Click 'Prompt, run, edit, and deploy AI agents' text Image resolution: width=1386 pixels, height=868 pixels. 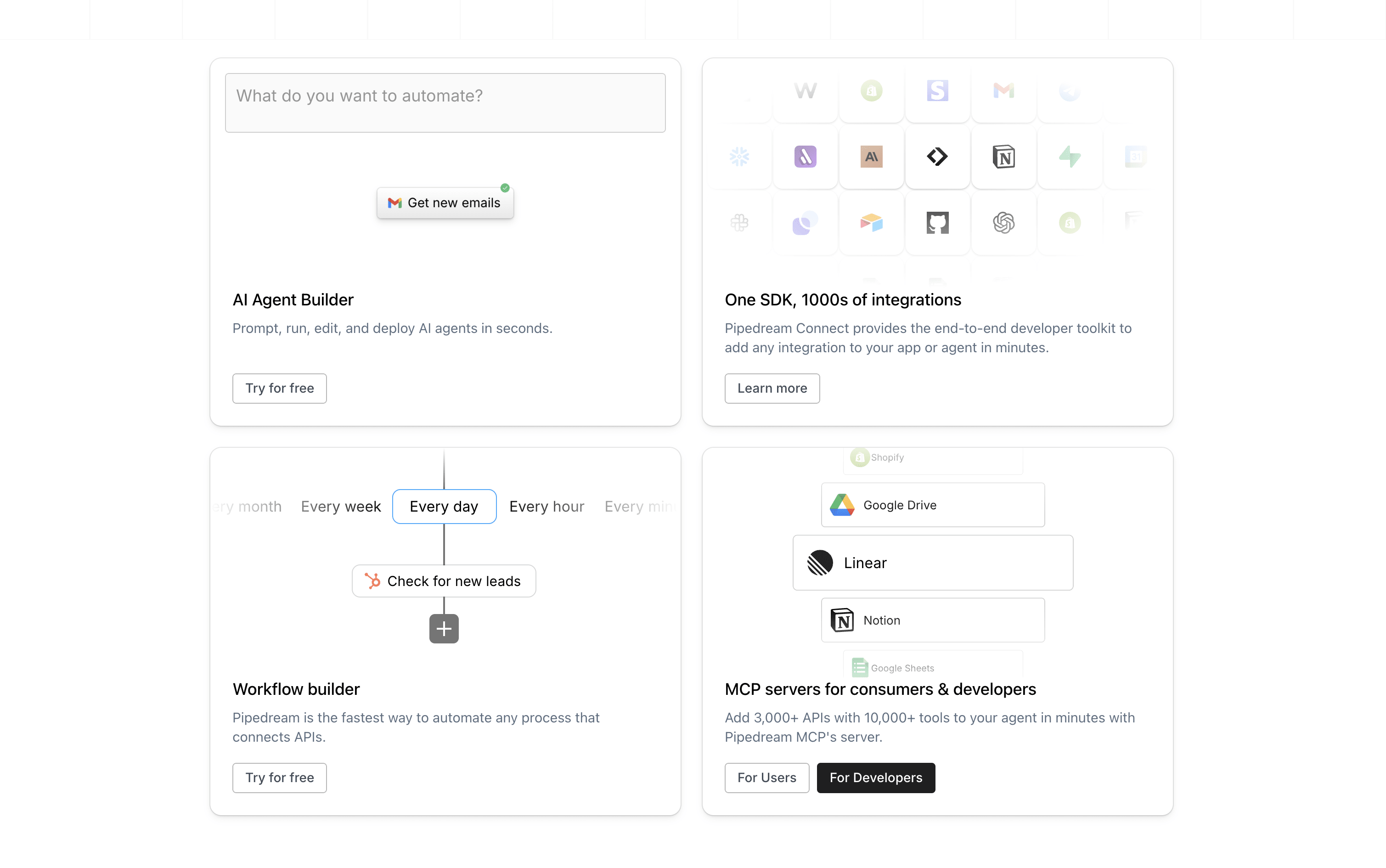pyautogui.click(x=393, y=328)
